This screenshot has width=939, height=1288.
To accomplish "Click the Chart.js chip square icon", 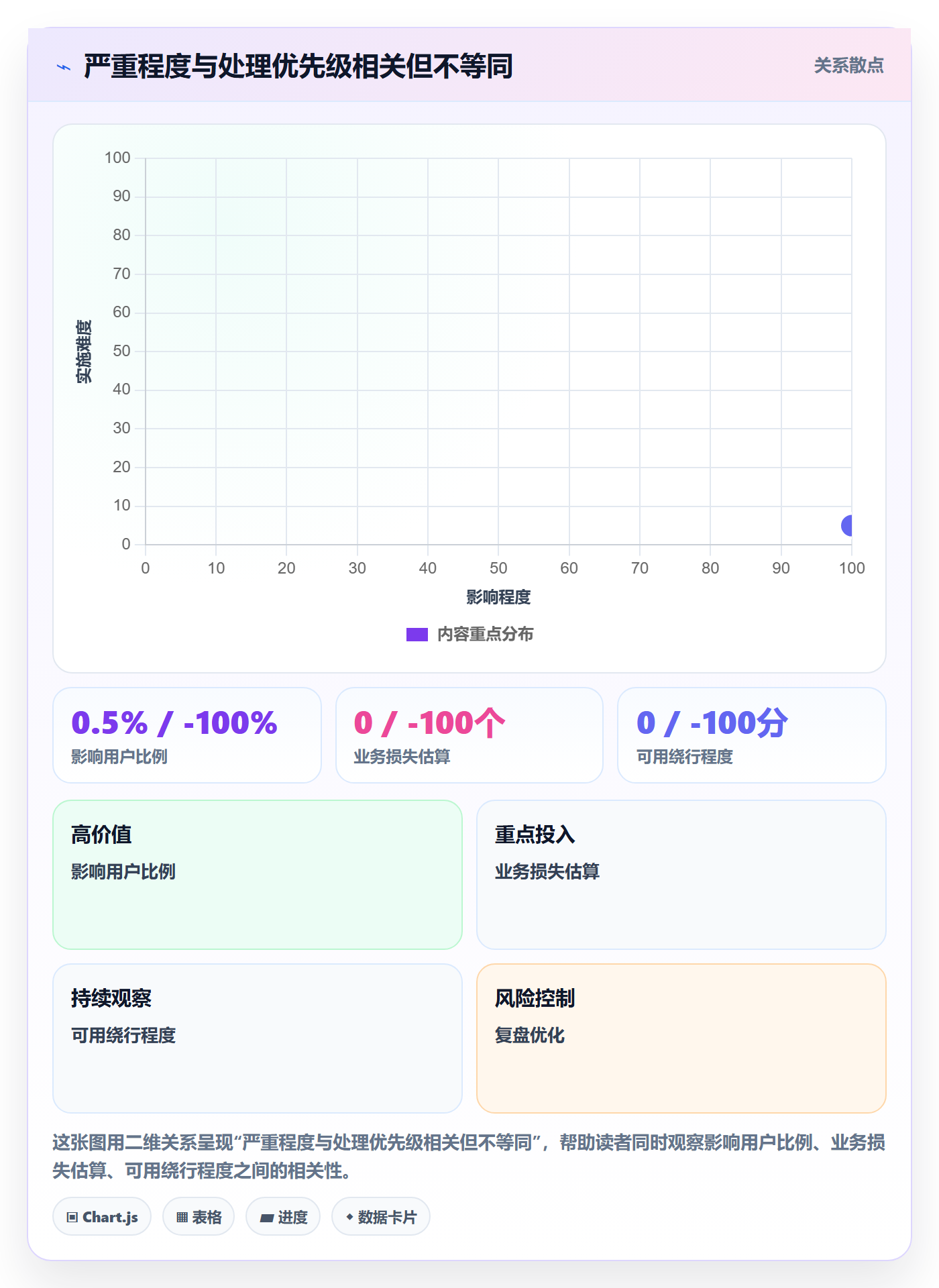I will coord(72,1217).
